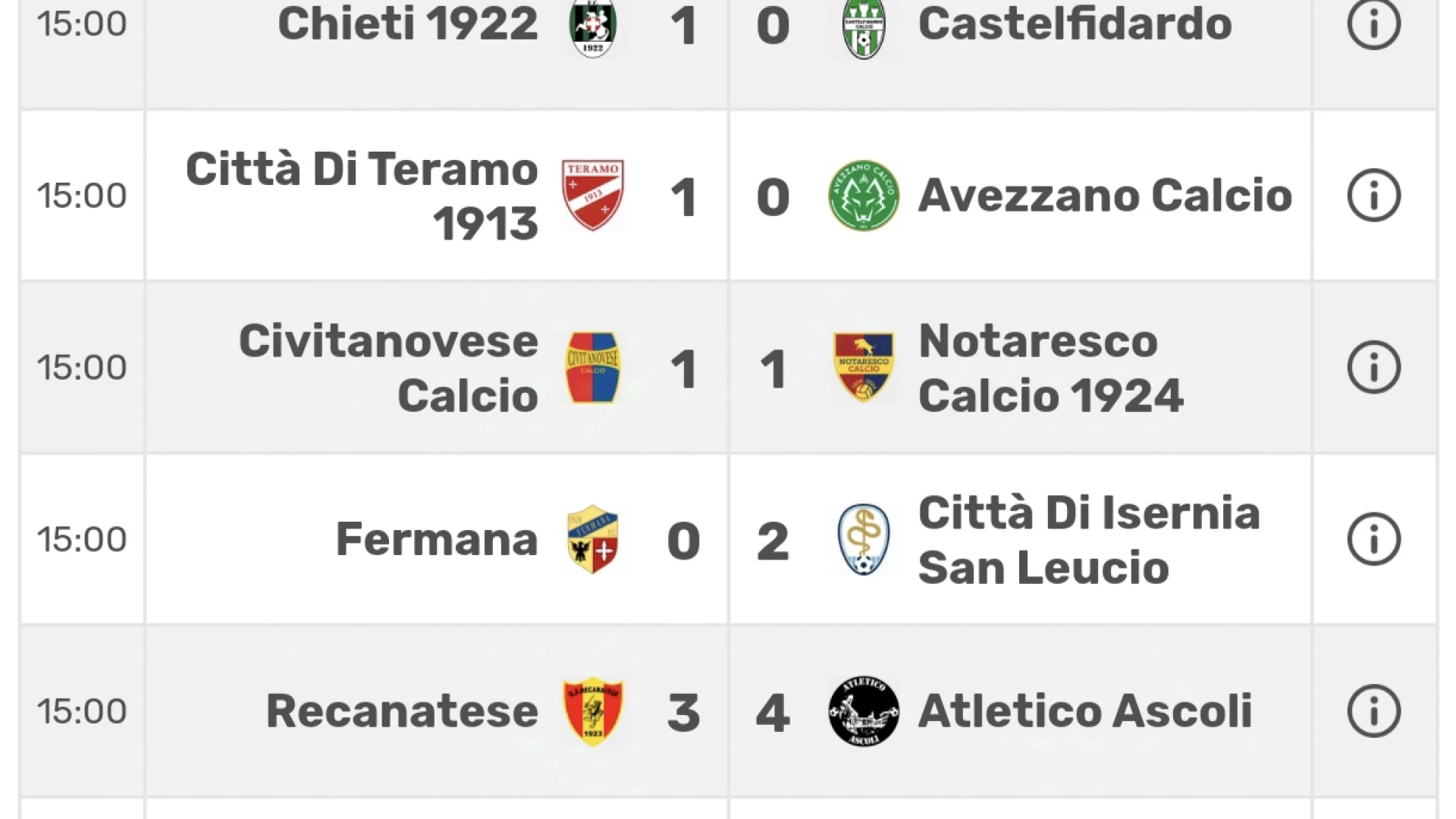Click the Castelfidardo green crest

(864, 27)
